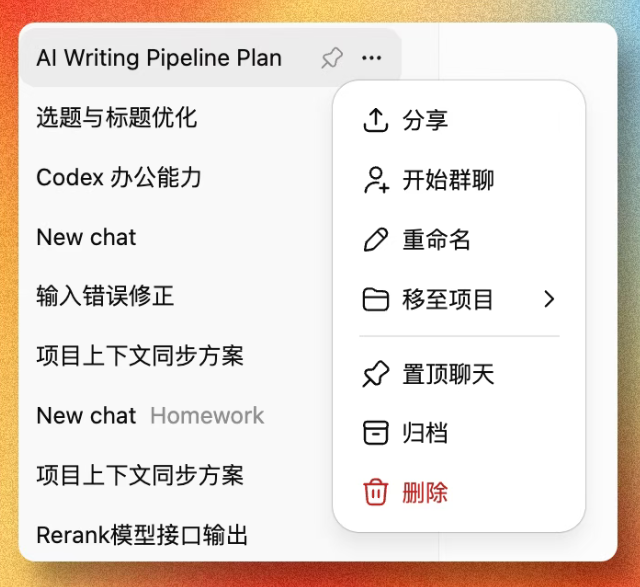Select the AI Writing Pipeline Plan chat title

tap(159, 58)
